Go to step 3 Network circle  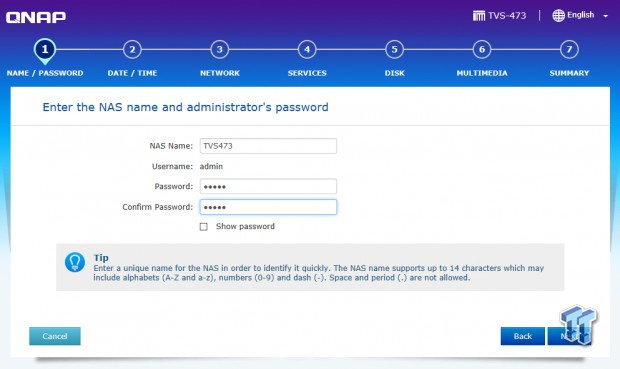(x=219, y=49)
